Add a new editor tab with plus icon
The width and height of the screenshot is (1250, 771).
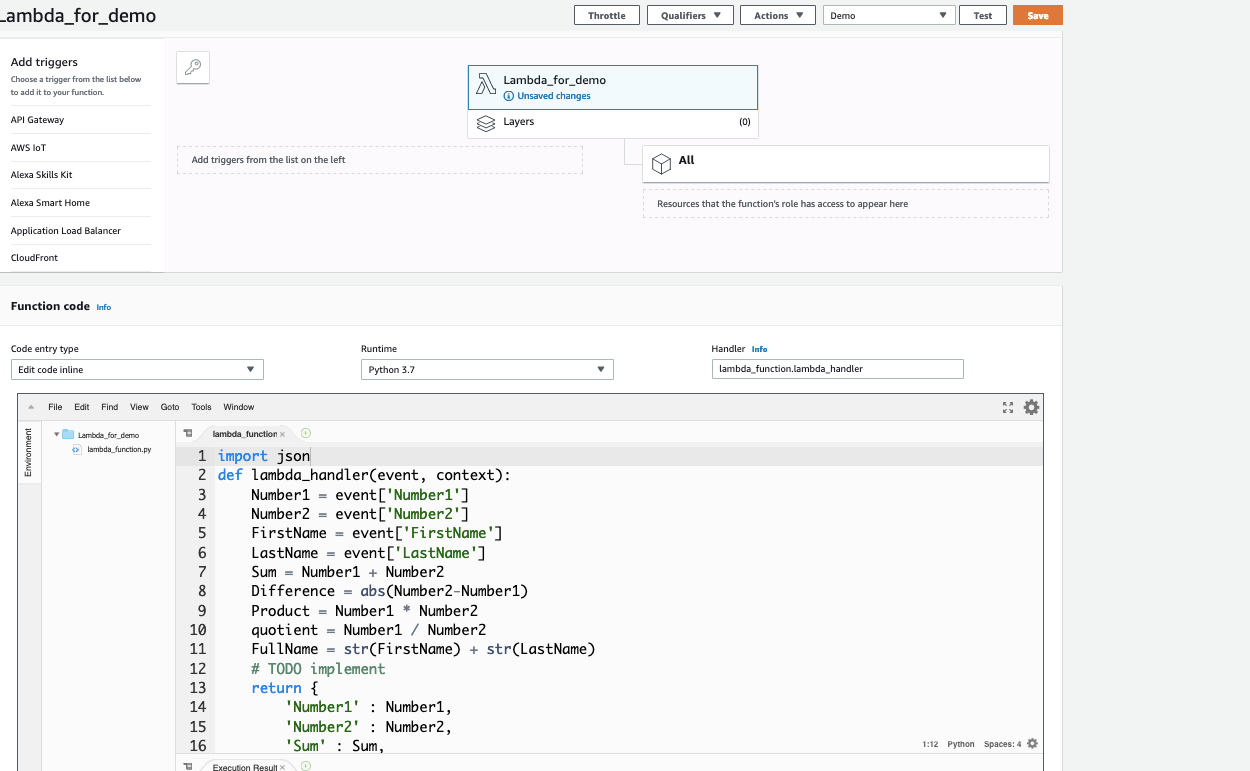[x=306, y=433]
